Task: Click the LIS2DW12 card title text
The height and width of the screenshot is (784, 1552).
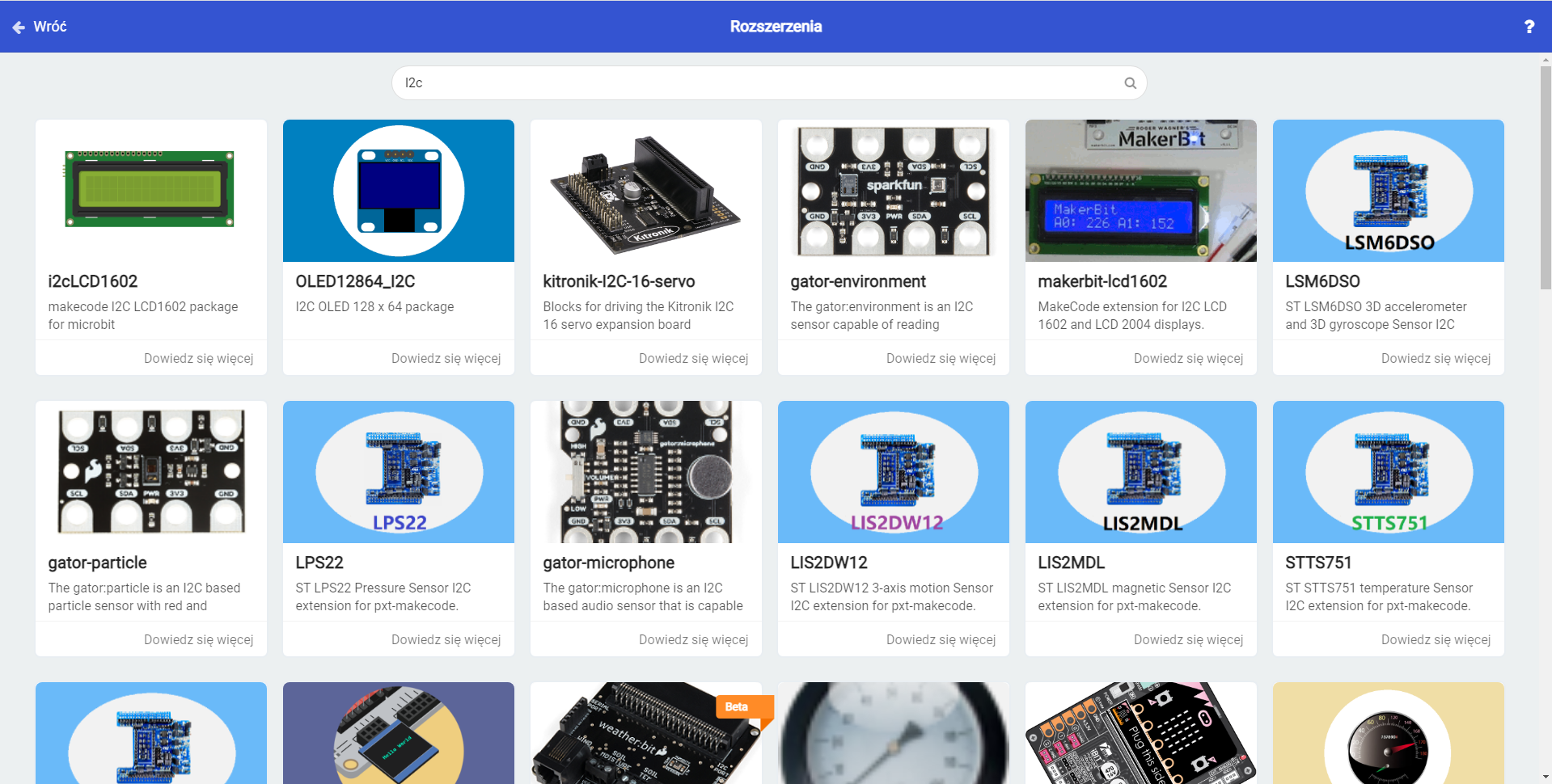Action: [829, 563]
